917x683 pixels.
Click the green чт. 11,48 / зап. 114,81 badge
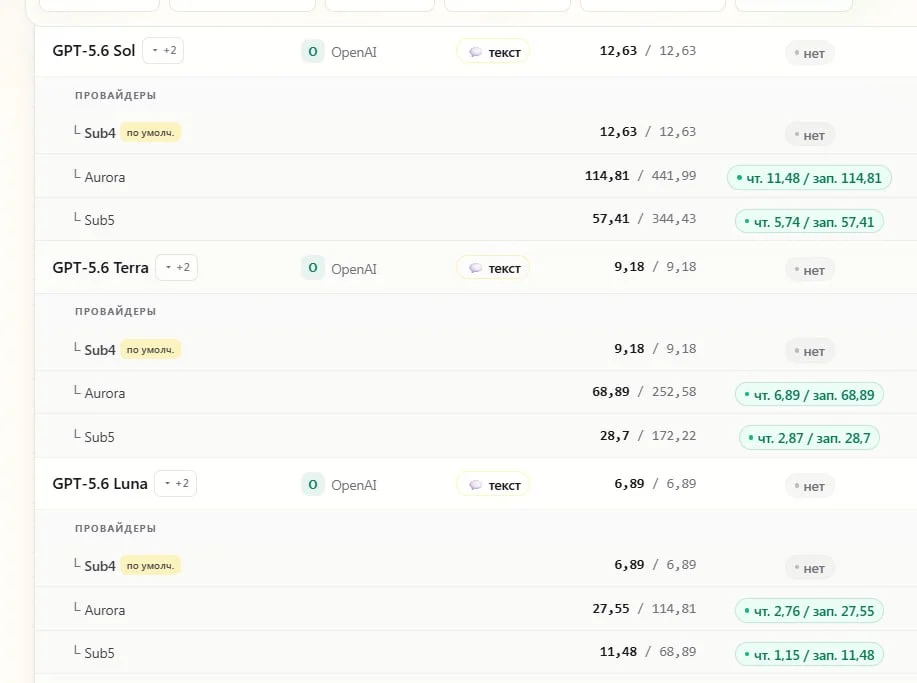[x=809, y=178]
